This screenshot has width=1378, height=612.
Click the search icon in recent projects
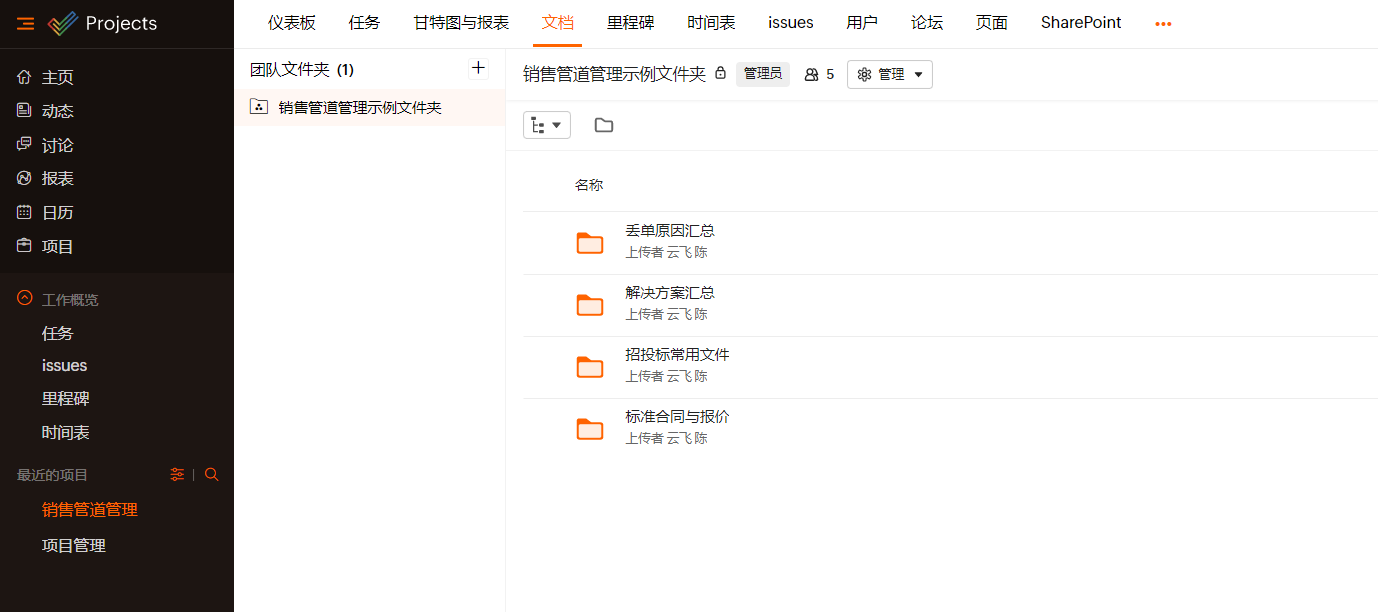point(211,475)
